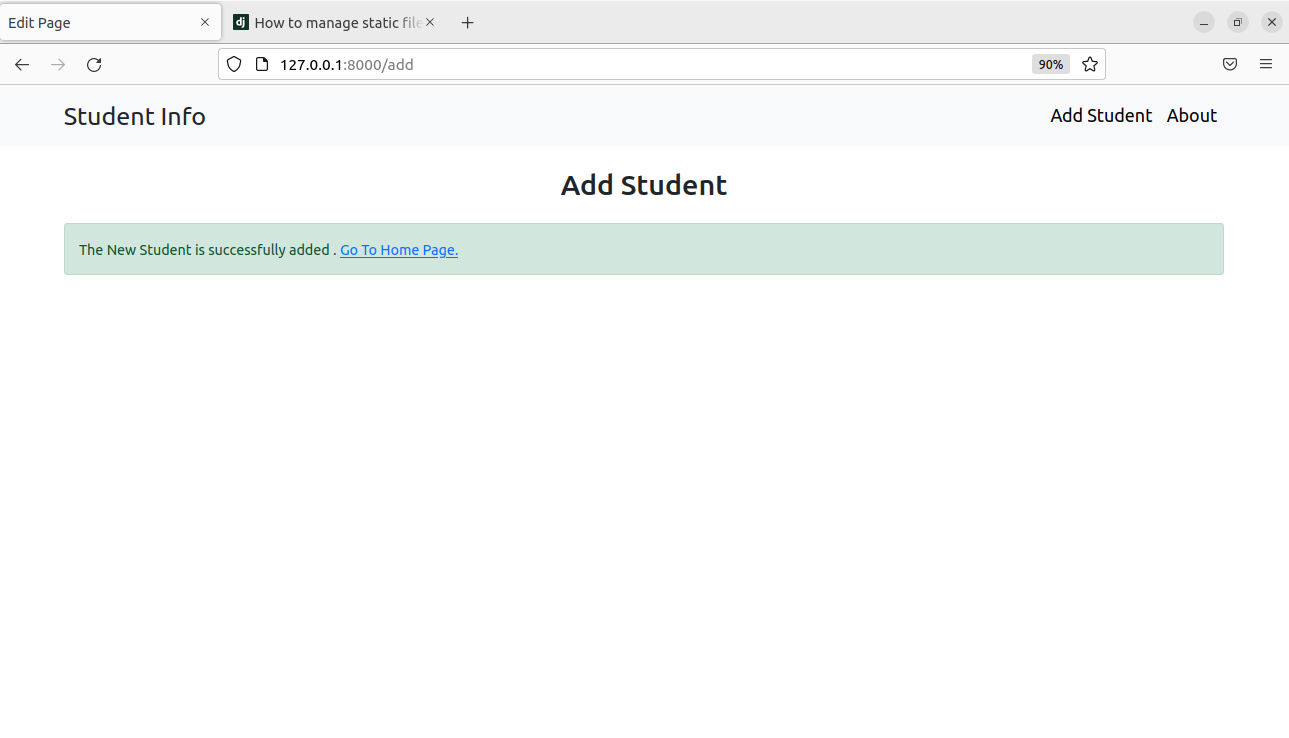Viewport: 1289px width, 738px height.
Task: Open a new tab with the plus button
Action: 467,21
